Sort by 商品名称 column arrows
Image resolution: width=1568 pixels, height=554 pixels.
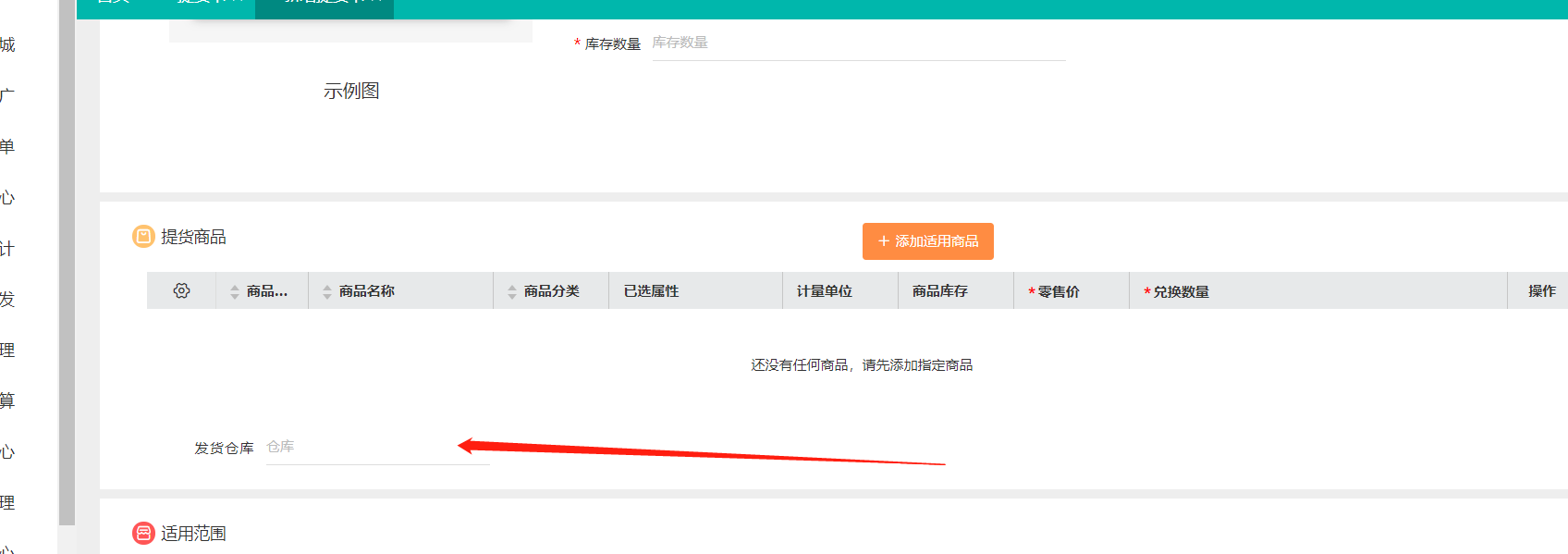click(x=327, y=291)
